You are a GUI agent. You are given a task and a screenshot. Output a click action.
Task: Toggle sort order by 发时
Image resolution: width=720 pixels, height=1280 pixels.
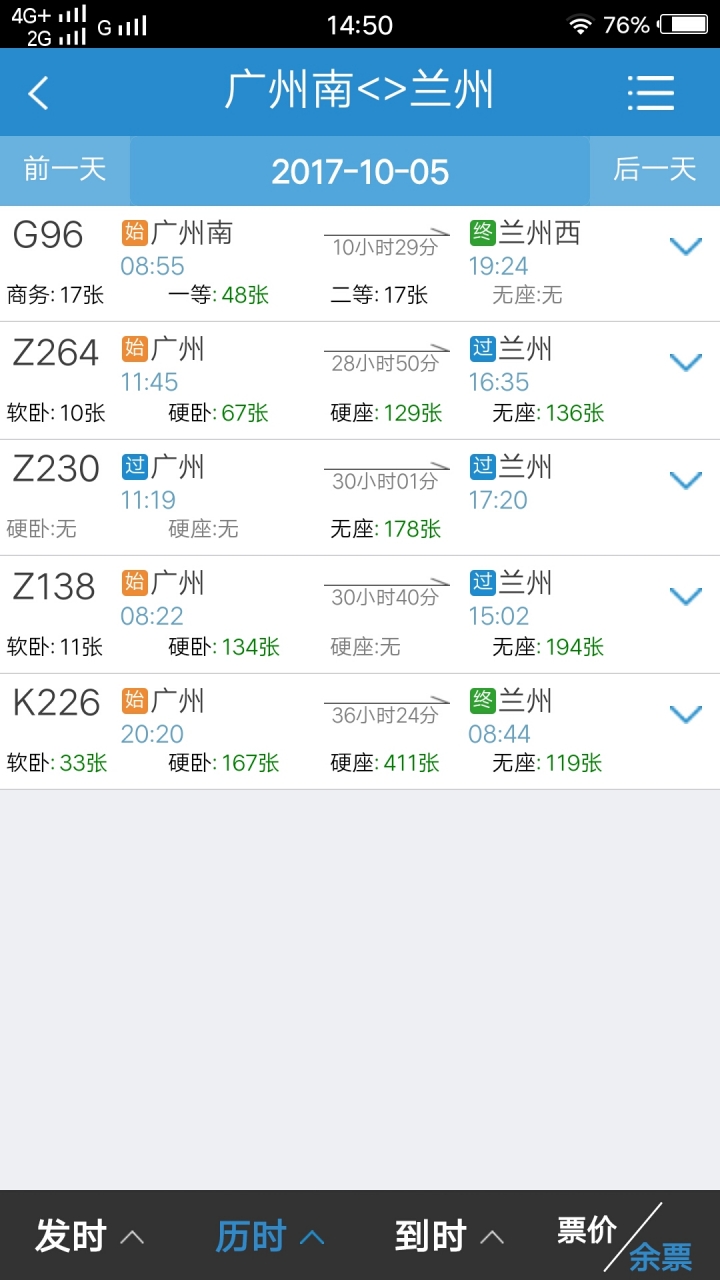coord(90,1237)
